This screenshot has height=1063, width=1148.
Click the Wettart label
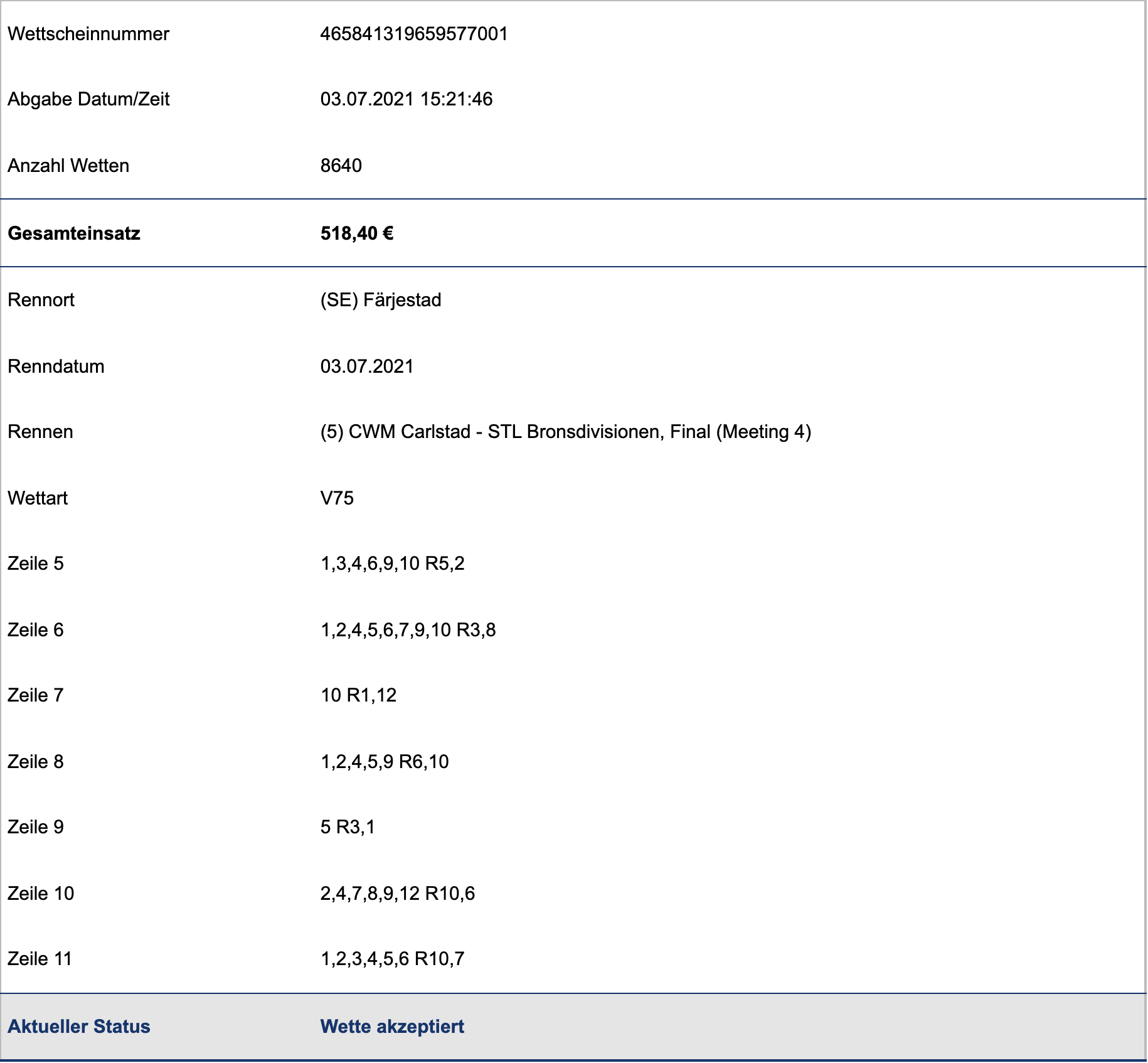pyautogui.click(x=38, y=498)
